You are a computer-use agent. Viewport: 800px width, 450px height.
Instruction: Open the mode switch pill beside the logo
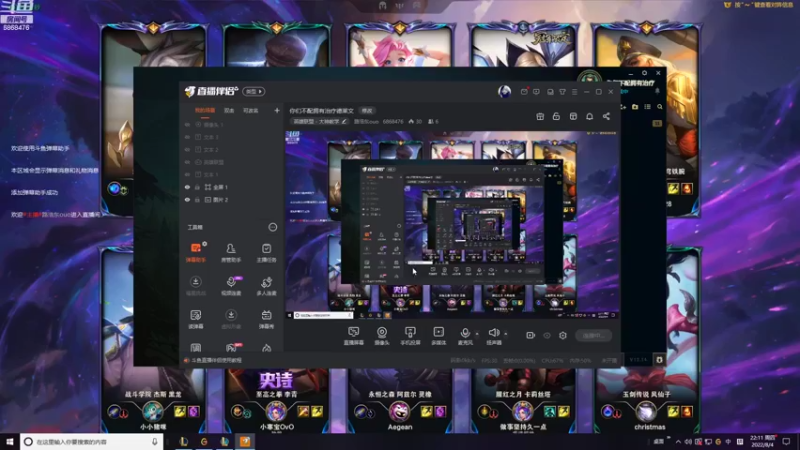point(254,91)
